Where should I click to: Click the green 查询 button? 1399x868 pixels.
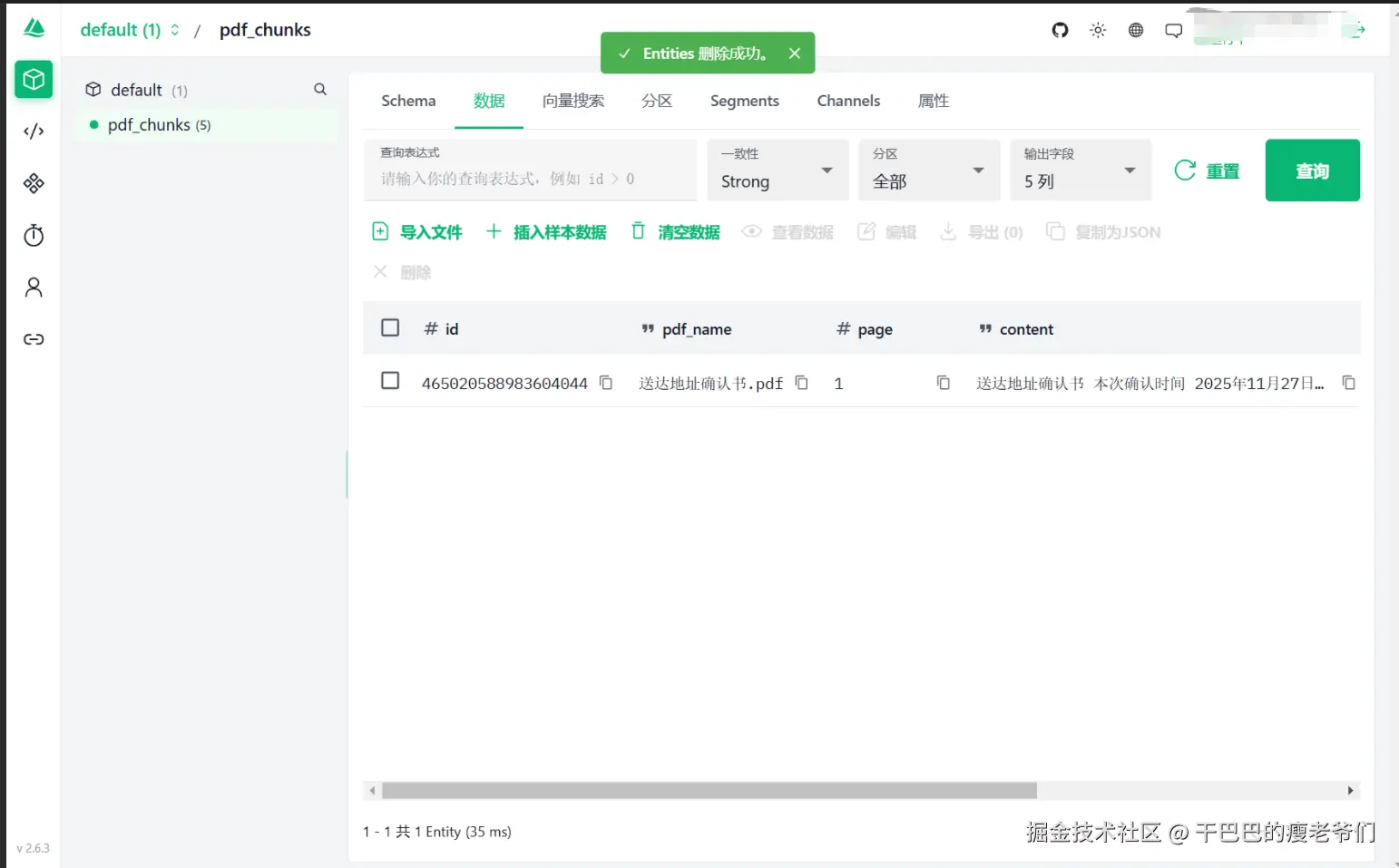1312,171
